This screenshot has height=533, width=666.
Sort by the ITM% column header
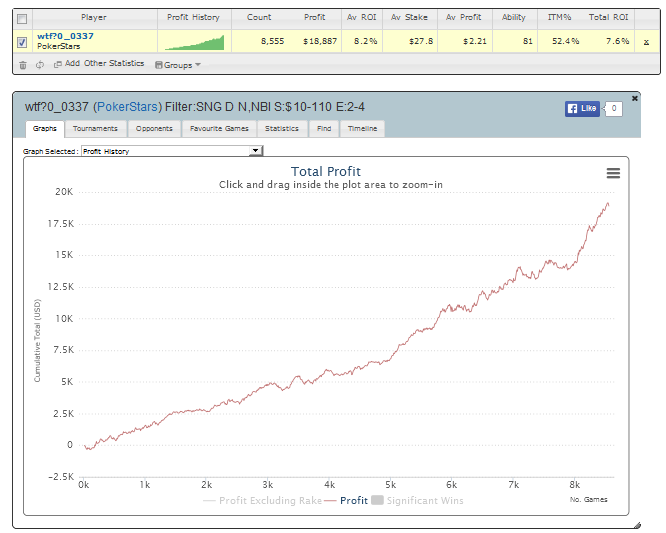[x=559, y=17]
